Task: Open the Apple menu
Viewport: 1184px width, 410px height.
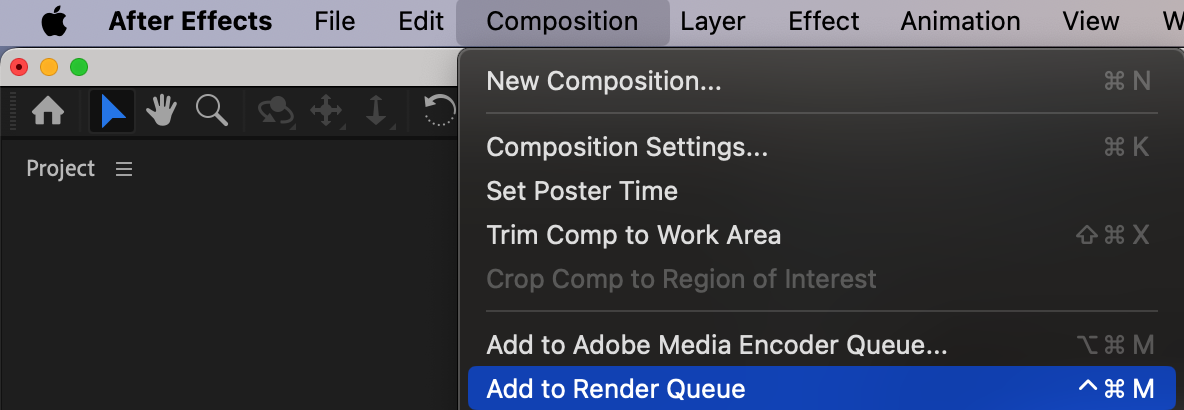Action: (53, 21)
